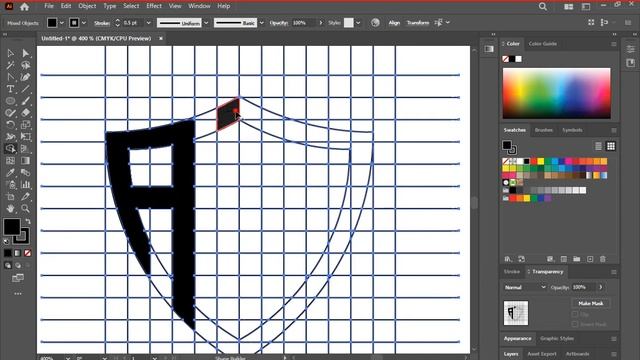Click the Recolor Artwork icon
640x360 pixels.
(375, 23)
